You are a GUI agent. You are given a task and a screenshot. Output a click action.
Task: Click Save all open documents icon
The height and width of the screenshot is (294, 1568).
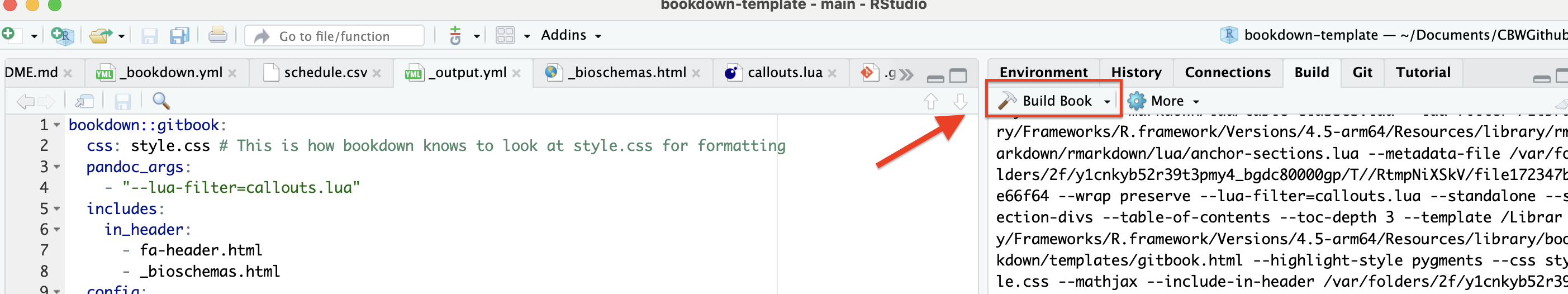coord(179,35)
